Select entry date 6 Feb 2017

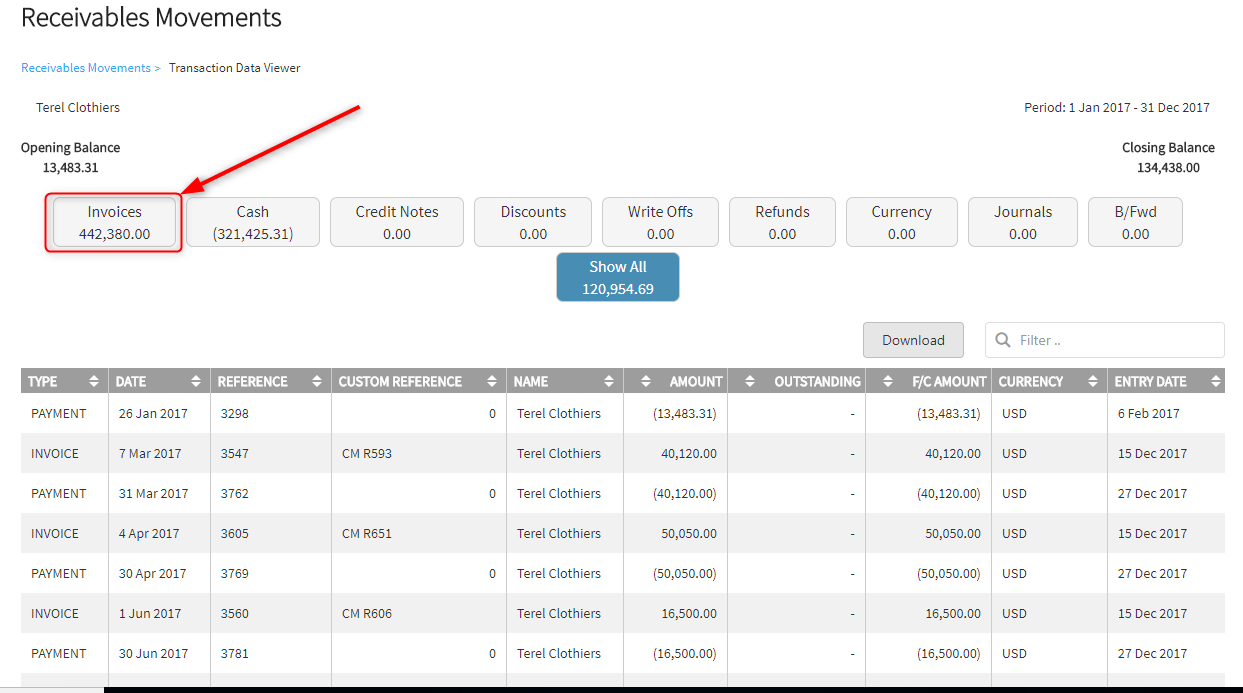(1148, 413)
